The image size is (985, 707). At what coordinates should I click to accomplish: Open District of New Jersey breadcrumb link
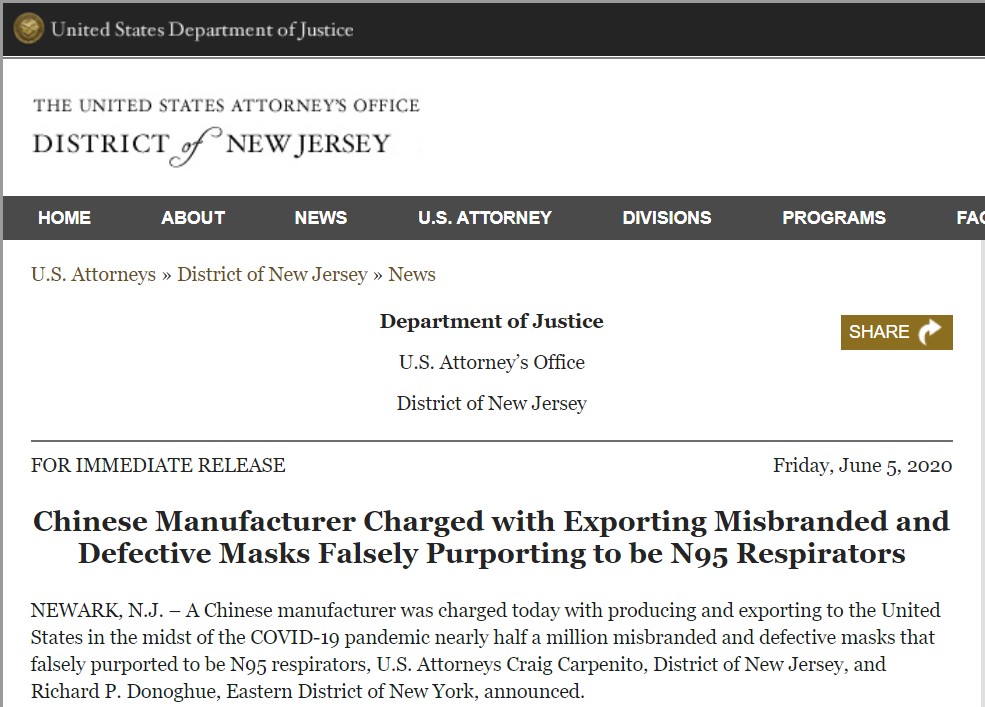pyautogui.click(x=272, y=274)
